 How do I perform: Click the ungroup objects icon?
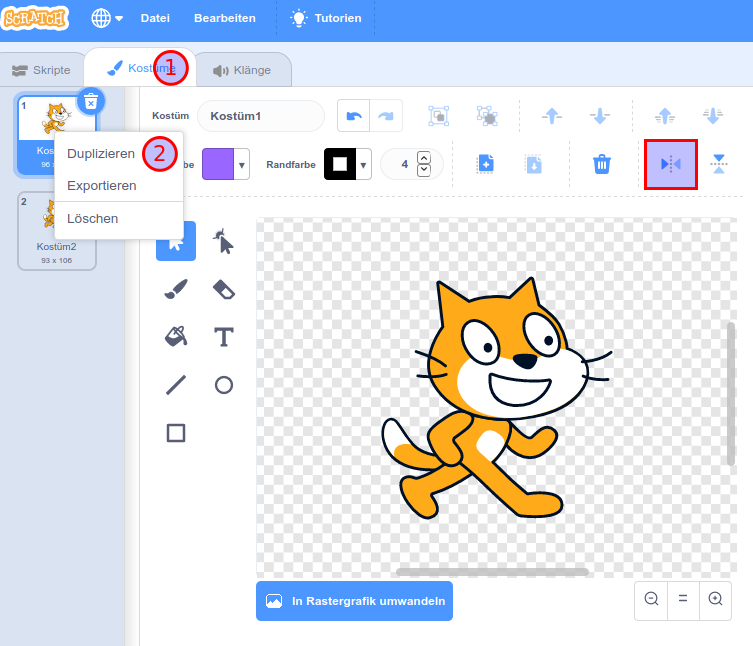487,116
